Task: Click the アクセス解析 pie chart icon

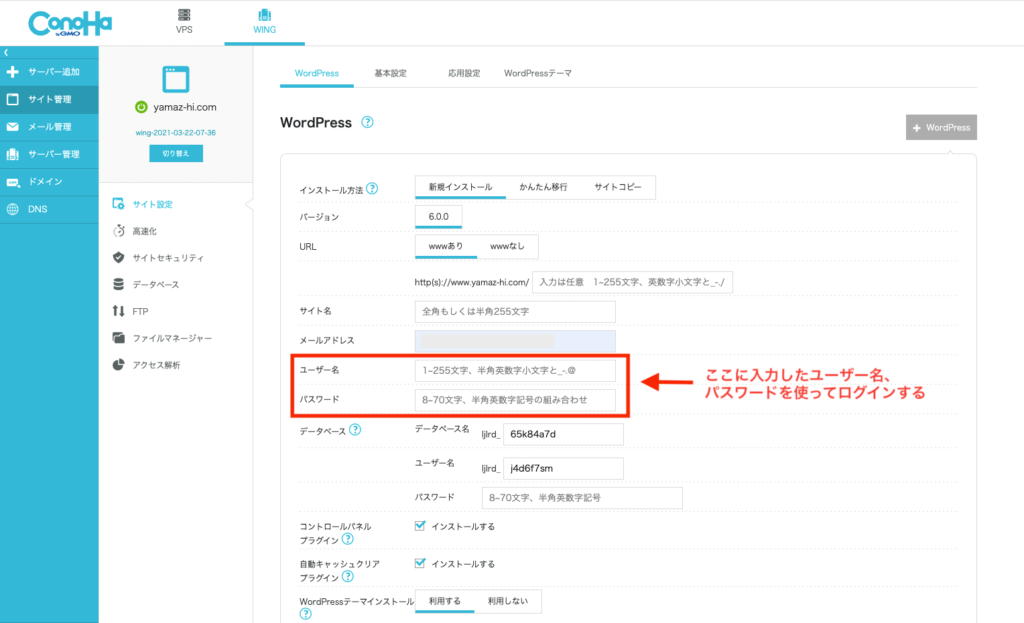Action: 118,364
